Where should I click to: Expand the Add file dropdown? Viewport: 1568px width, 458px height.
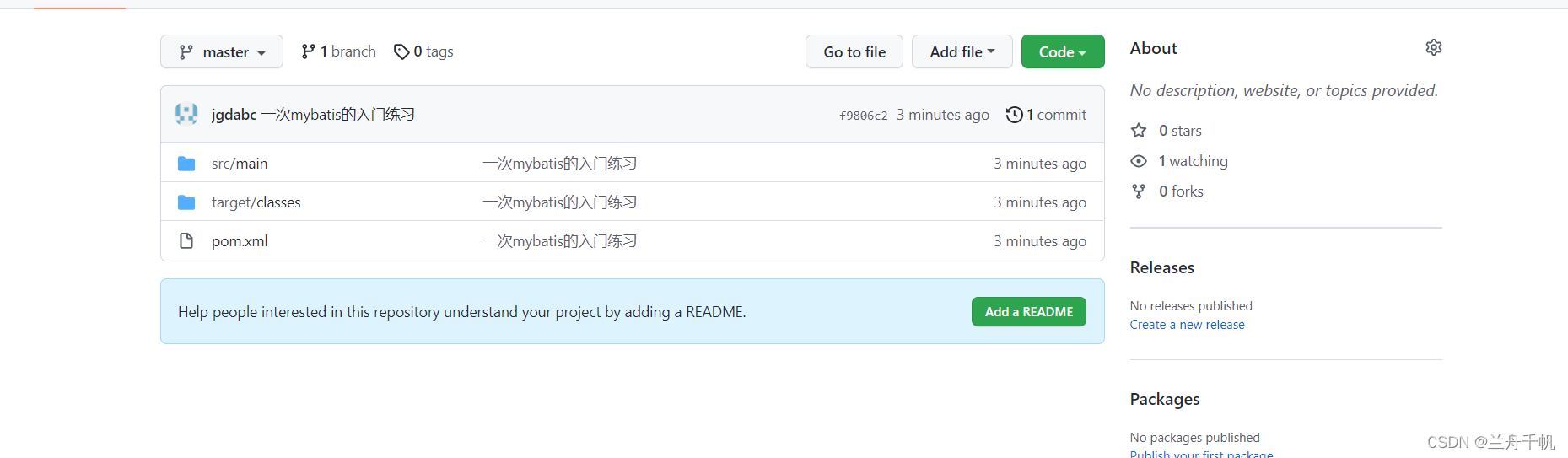[962, 52]
